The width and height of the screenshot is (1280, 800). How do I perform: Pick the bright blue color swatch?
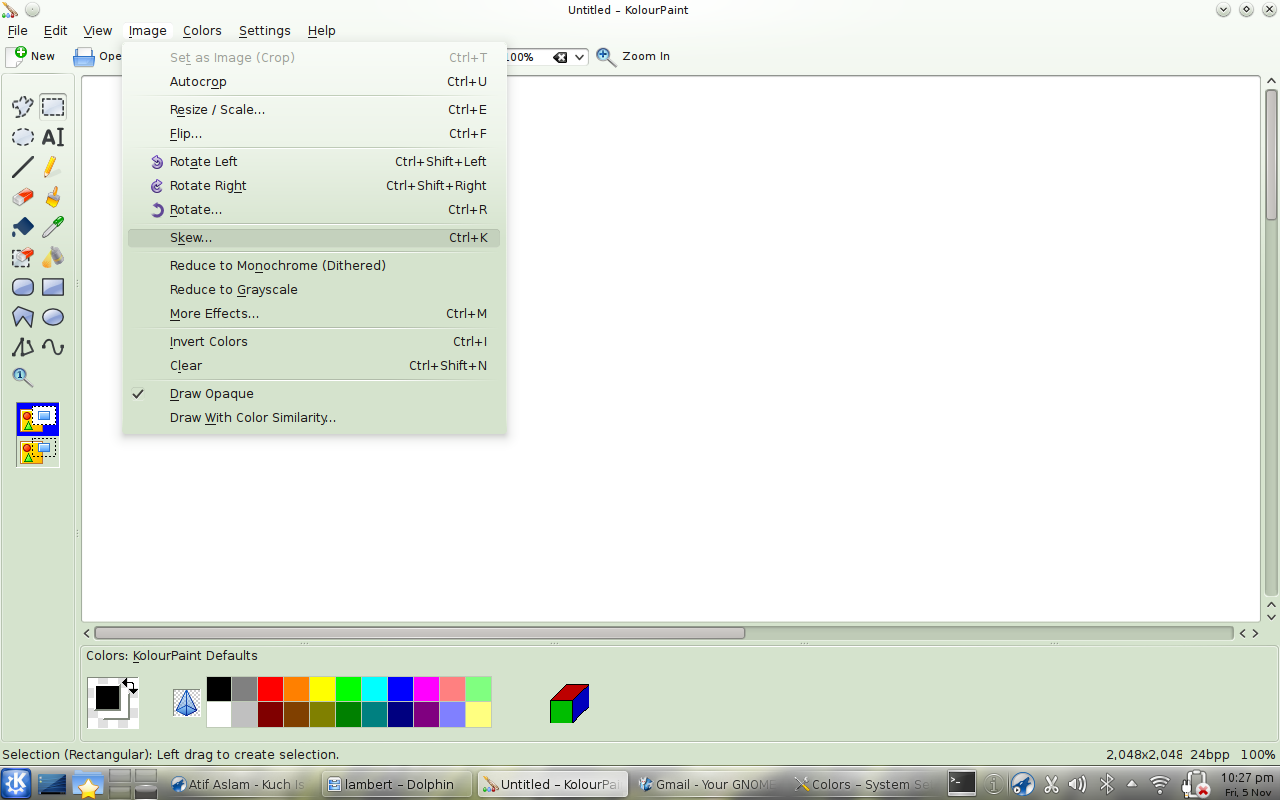tap(401, 689)
